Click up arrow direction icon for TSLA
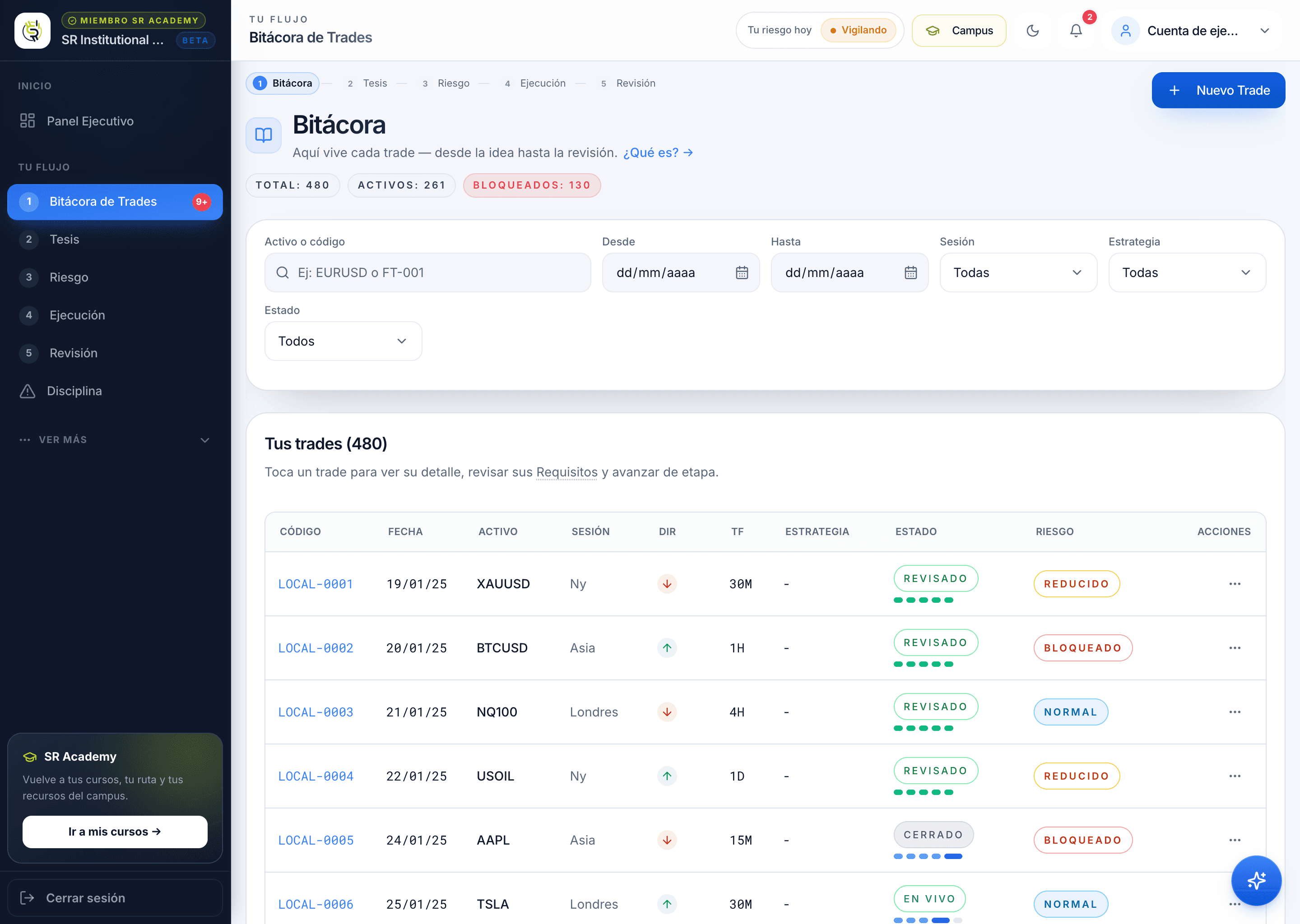Viewport: 1300px width, 924px height. (667, 904)
